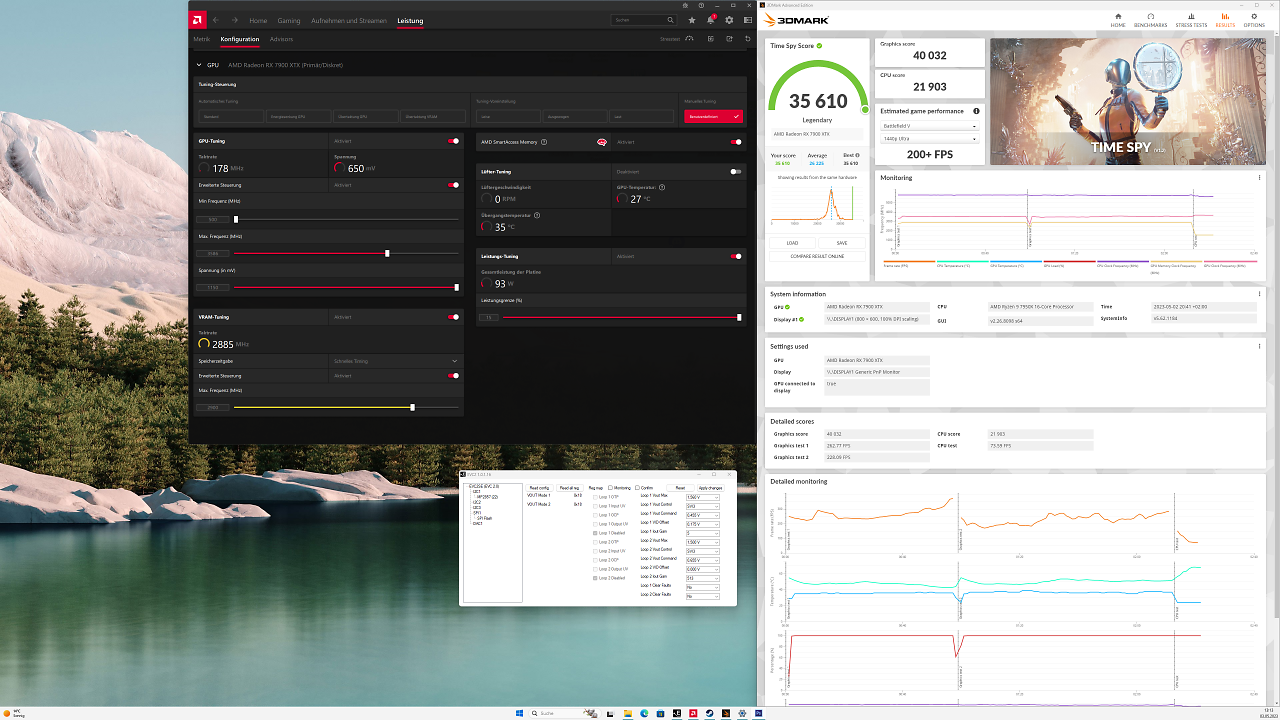
Task: Open Aufnehmen und Streamen tab
Action: (x=349, y=20)
